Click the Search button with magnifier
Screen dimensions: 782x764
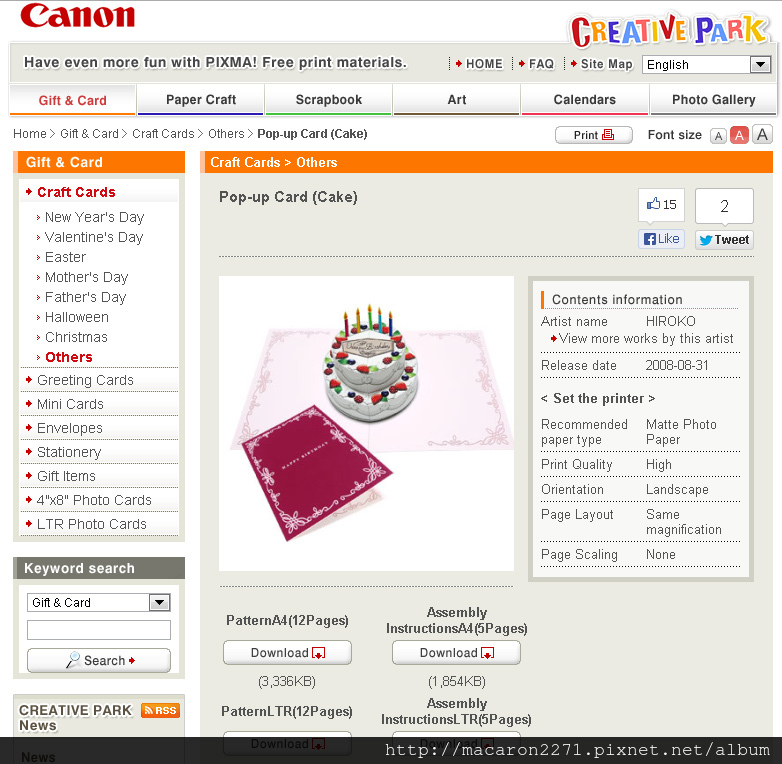click(x=99, y=660)
